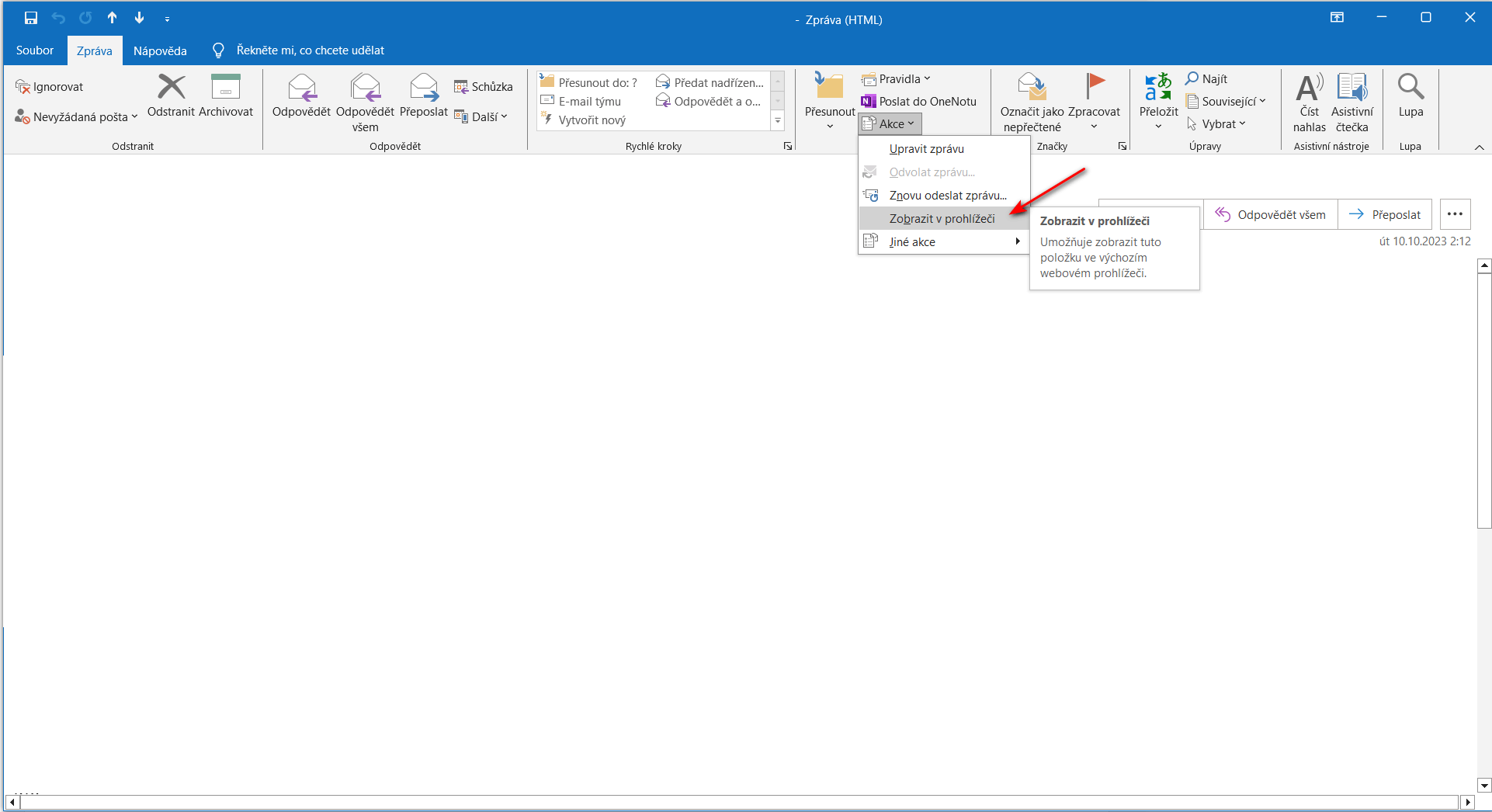
Task: Click the Číst nahlas read-aloud icon
Action: pyautogui.click(x=1310, y=87)
